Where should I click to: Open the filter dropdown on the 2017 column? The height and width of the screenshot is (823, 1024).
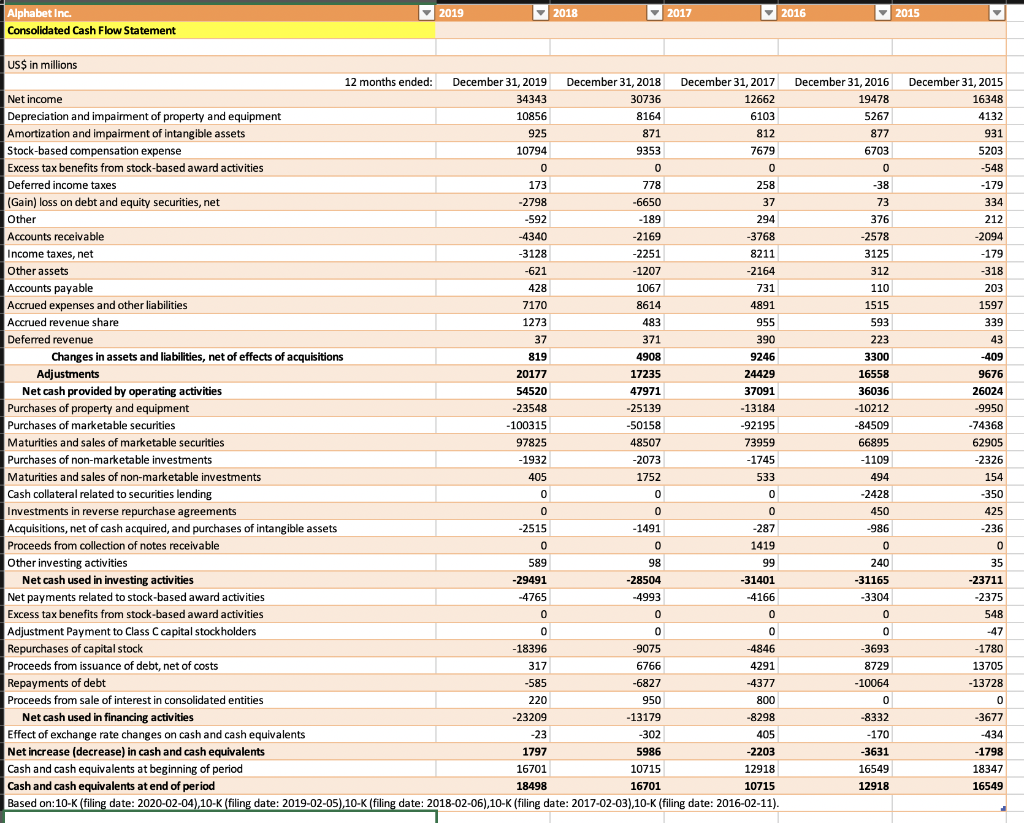tap(771, 12)
